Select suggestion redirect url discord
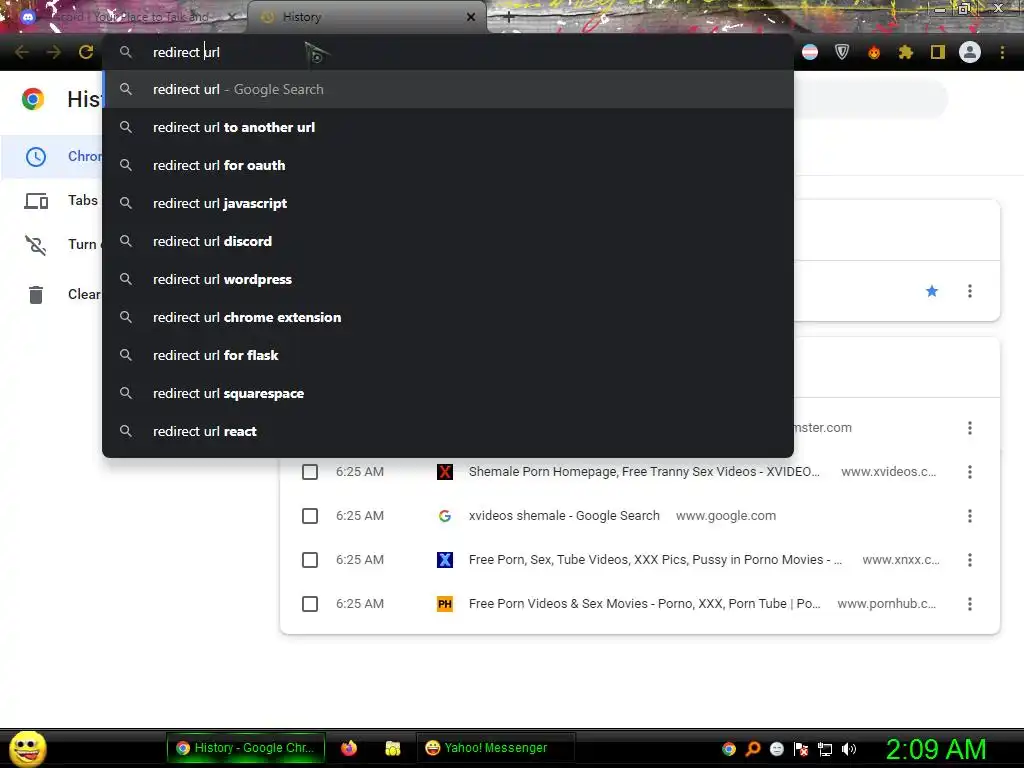 point(448,241)
